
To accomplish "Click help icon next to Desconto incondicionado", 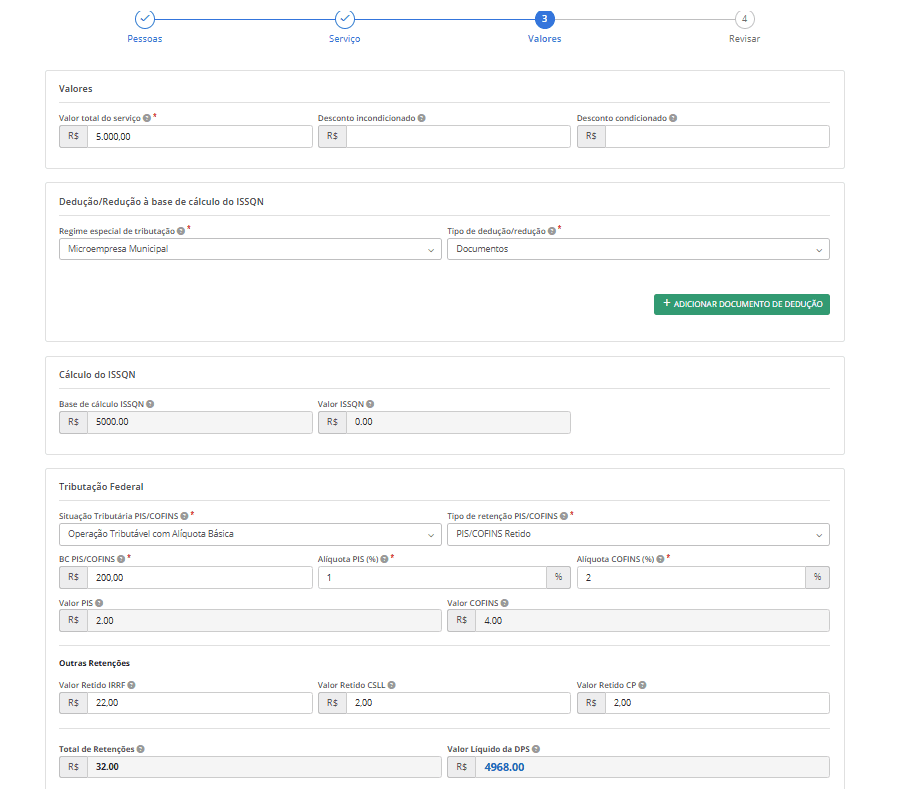I will click(421, 118).
